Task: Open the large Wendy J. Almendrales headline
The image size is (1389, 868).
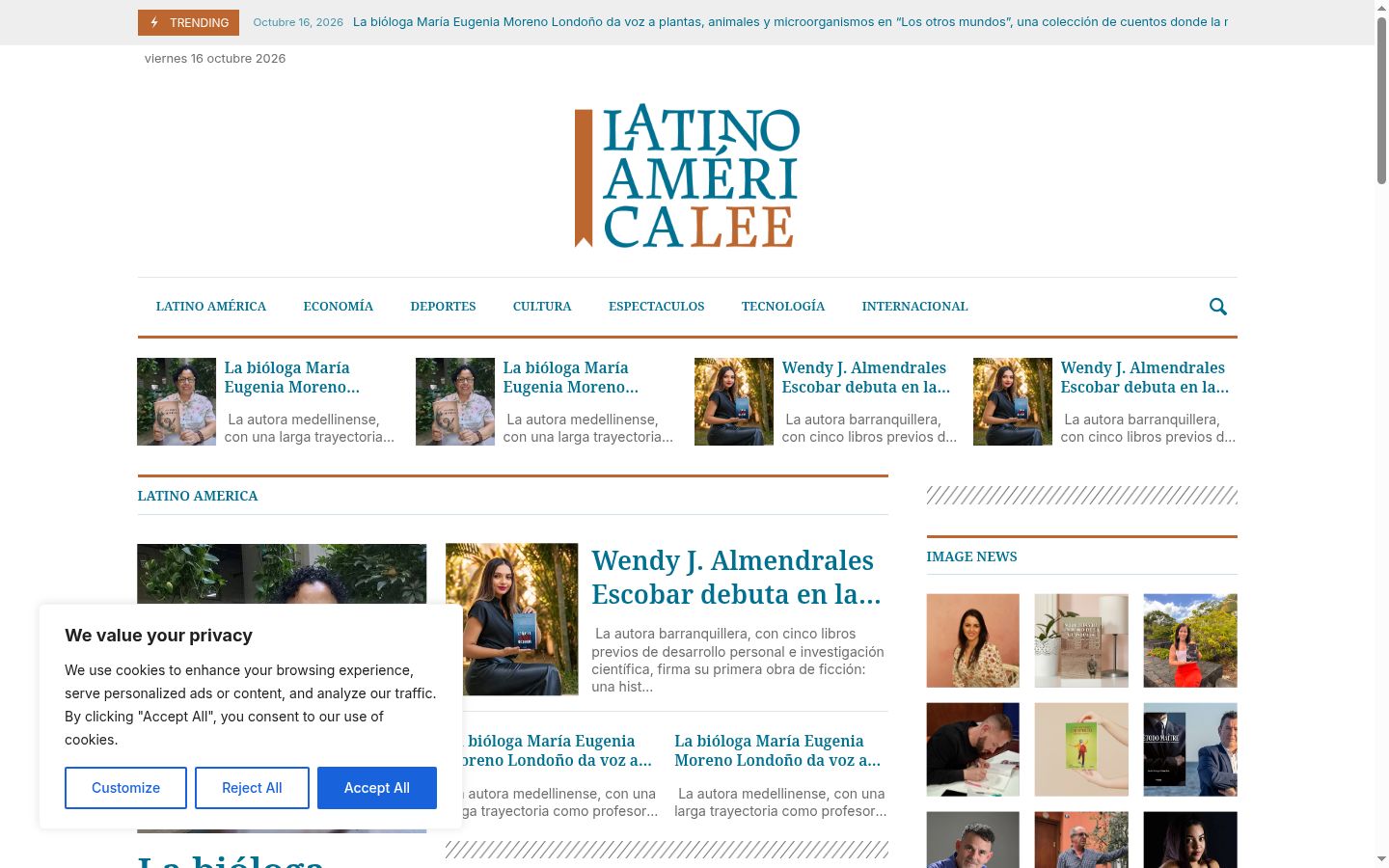Action: [736, 577]
